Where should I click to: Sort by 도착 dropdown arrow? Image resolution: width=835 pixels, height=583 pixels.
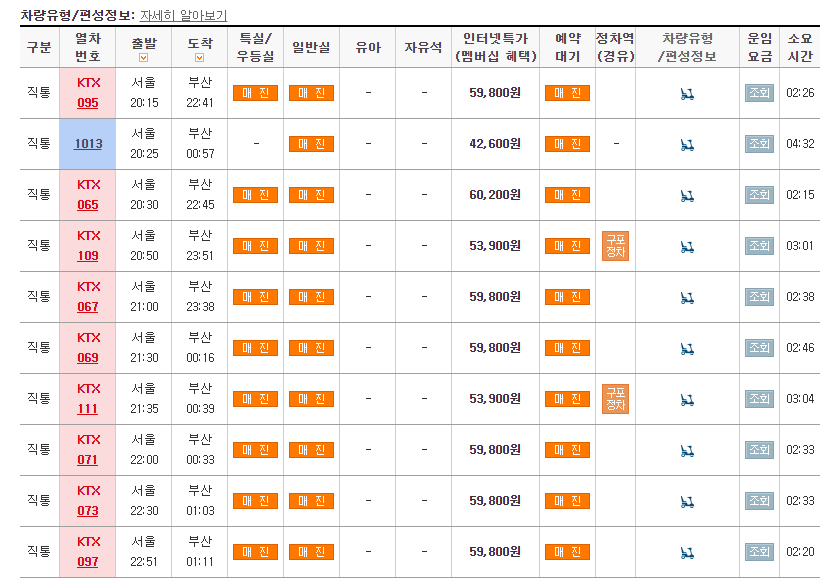pos(199,58)
